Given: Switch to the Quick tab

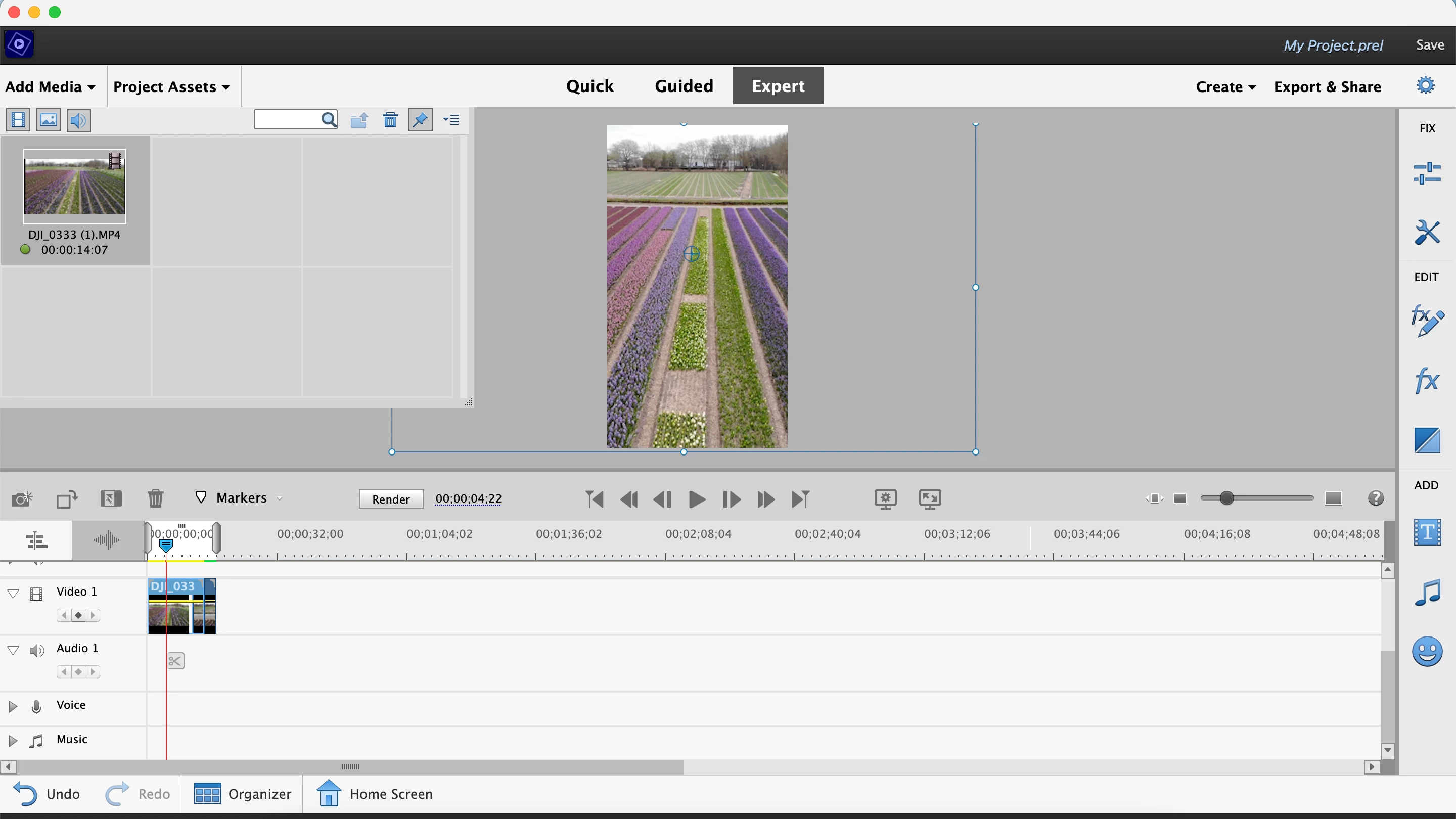Looking at the screenshot, I should click(589, 86).
